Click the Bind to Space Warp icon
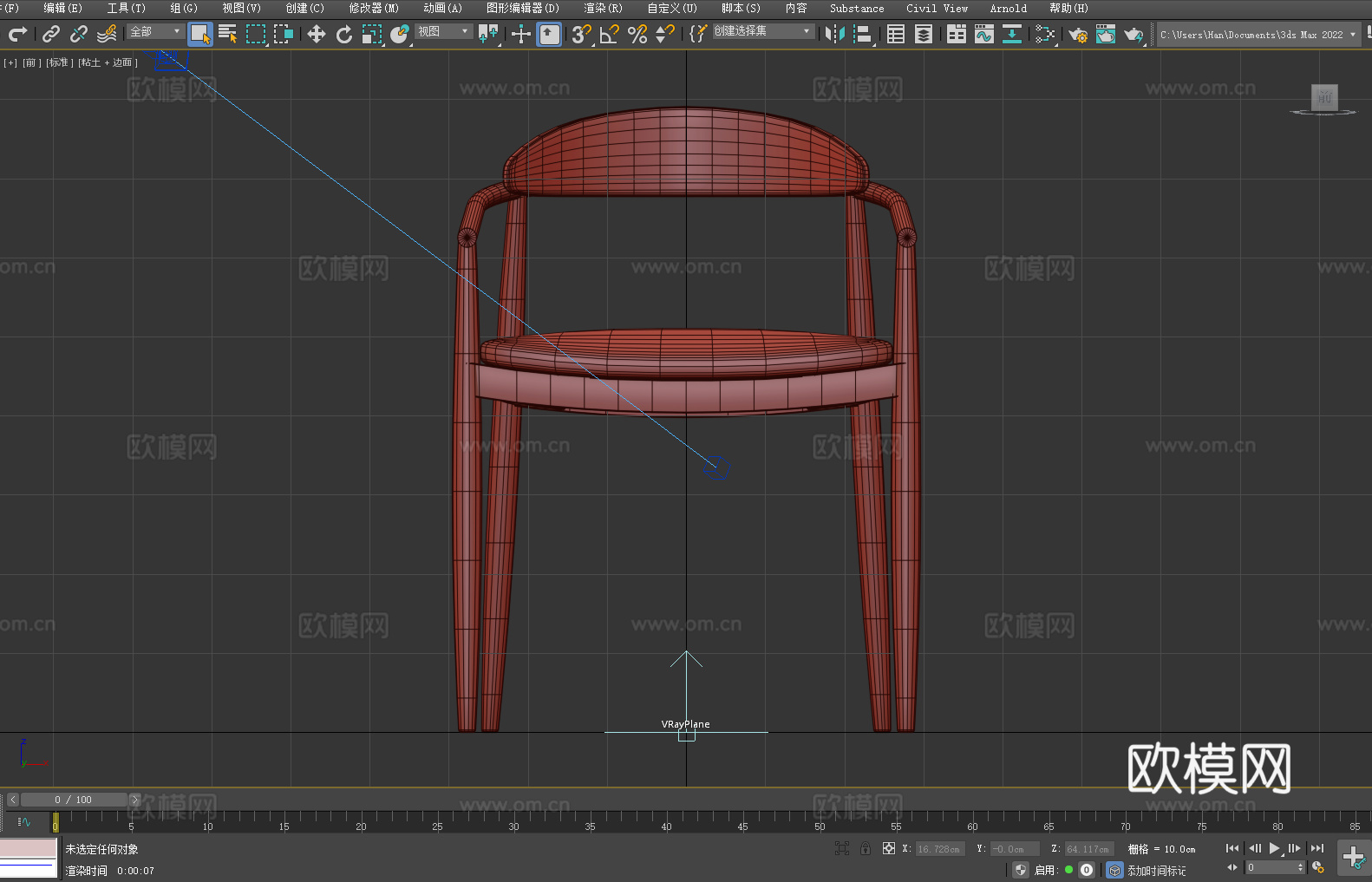 tap(107, 34)
